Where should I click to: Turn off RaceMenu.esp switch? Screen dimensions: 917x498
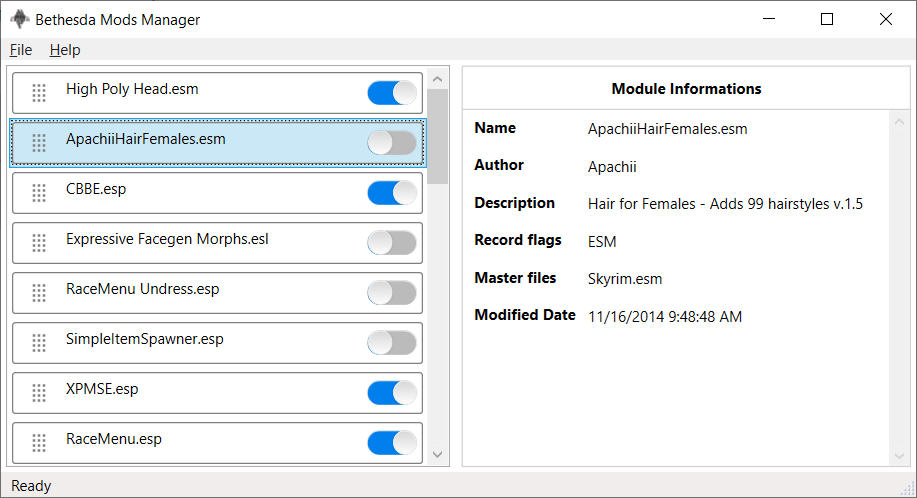coord(392,442)
